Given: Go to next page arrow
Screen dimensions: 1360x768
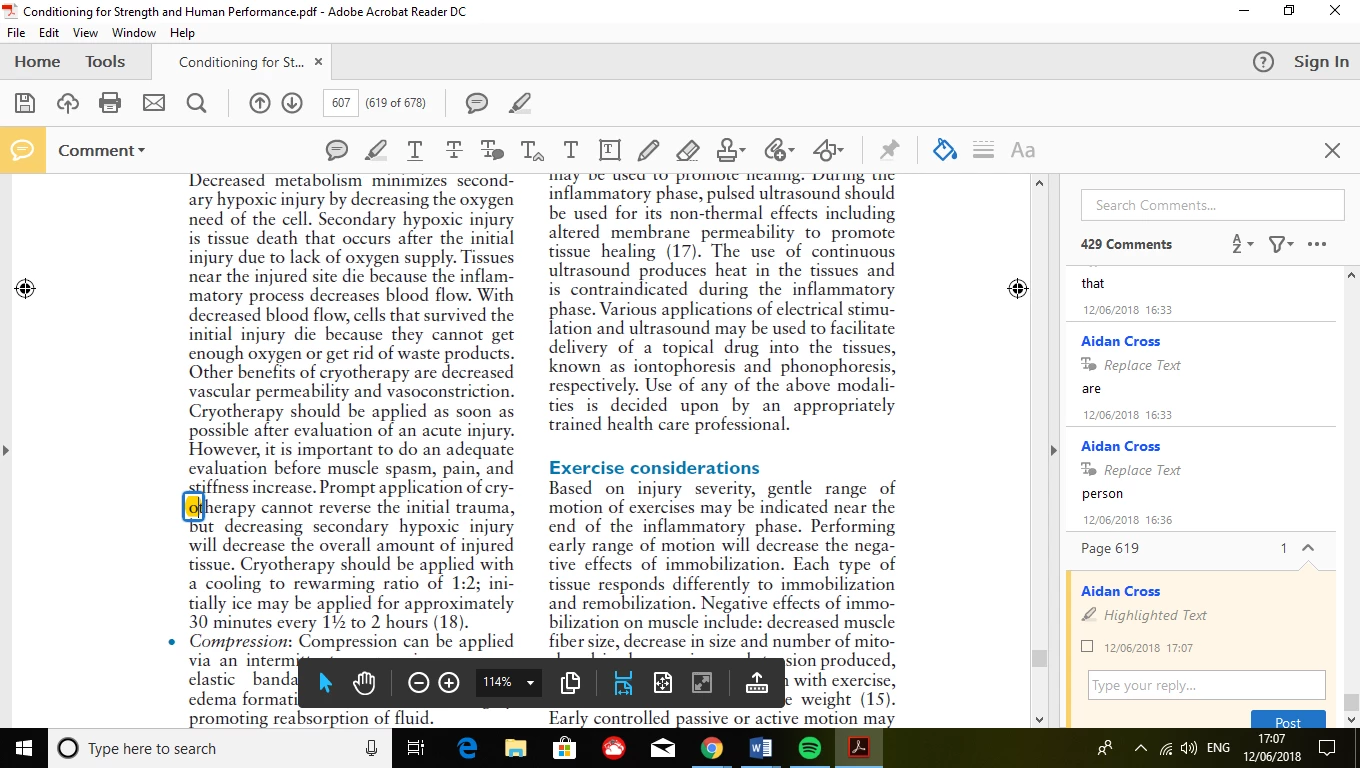Looking at the screenshot, I should pyautogui.click(x=292, y=103).
